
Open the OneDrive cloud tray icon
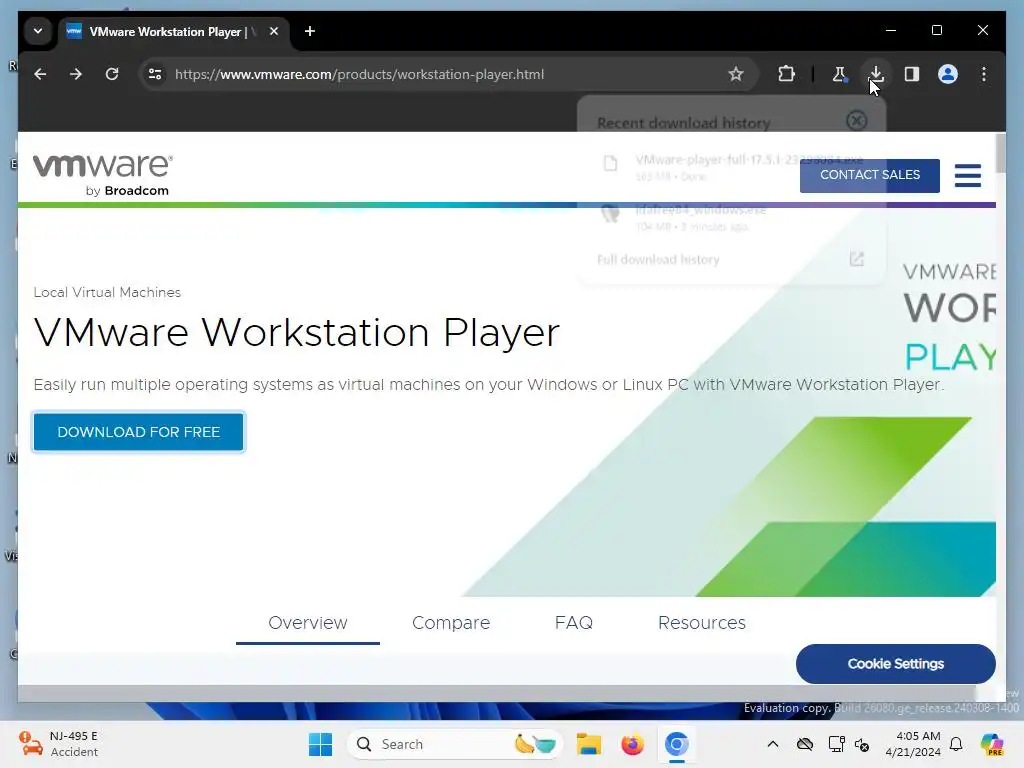coord(805,744)
